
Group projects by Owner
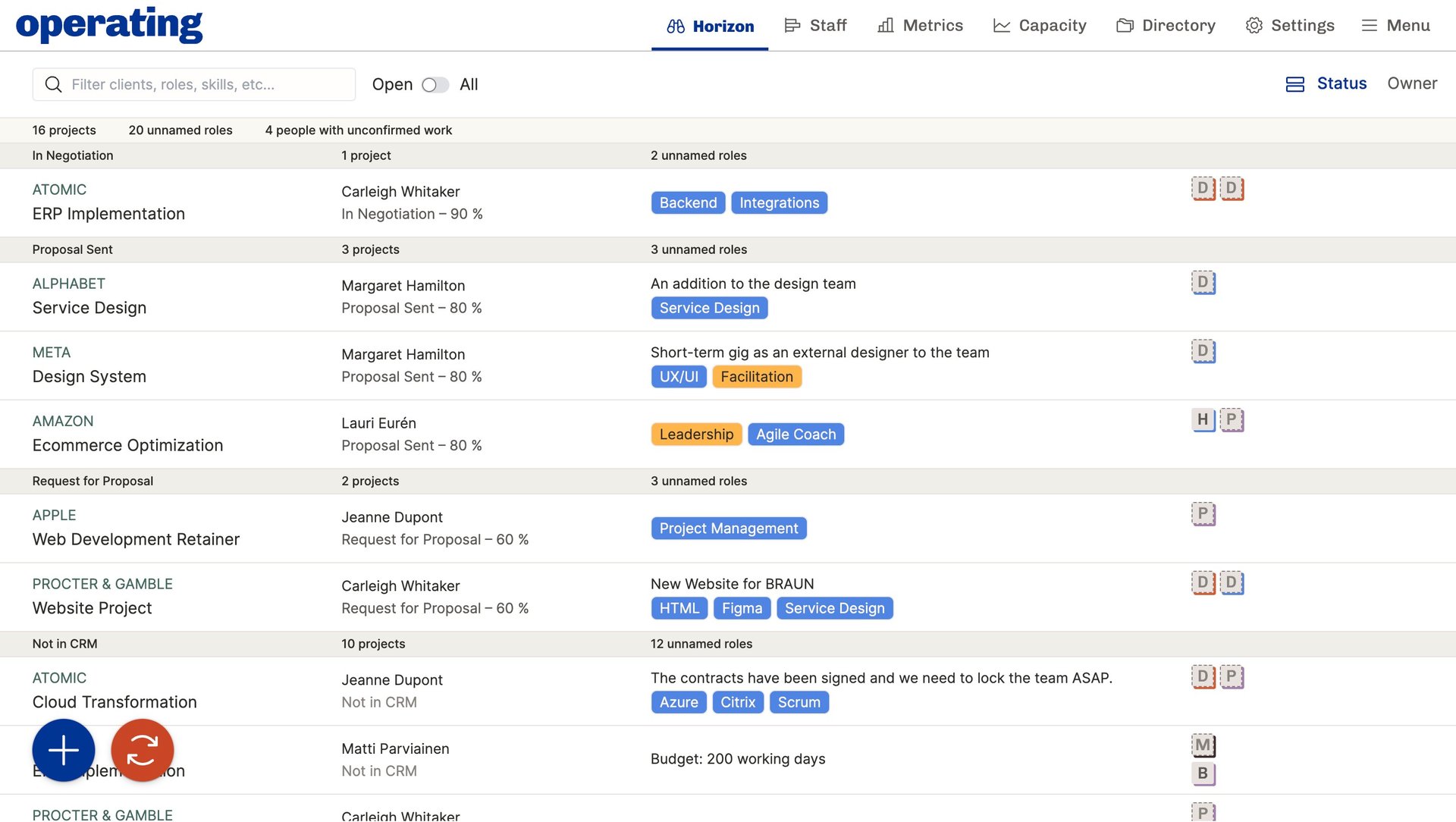click(1411, 83)
